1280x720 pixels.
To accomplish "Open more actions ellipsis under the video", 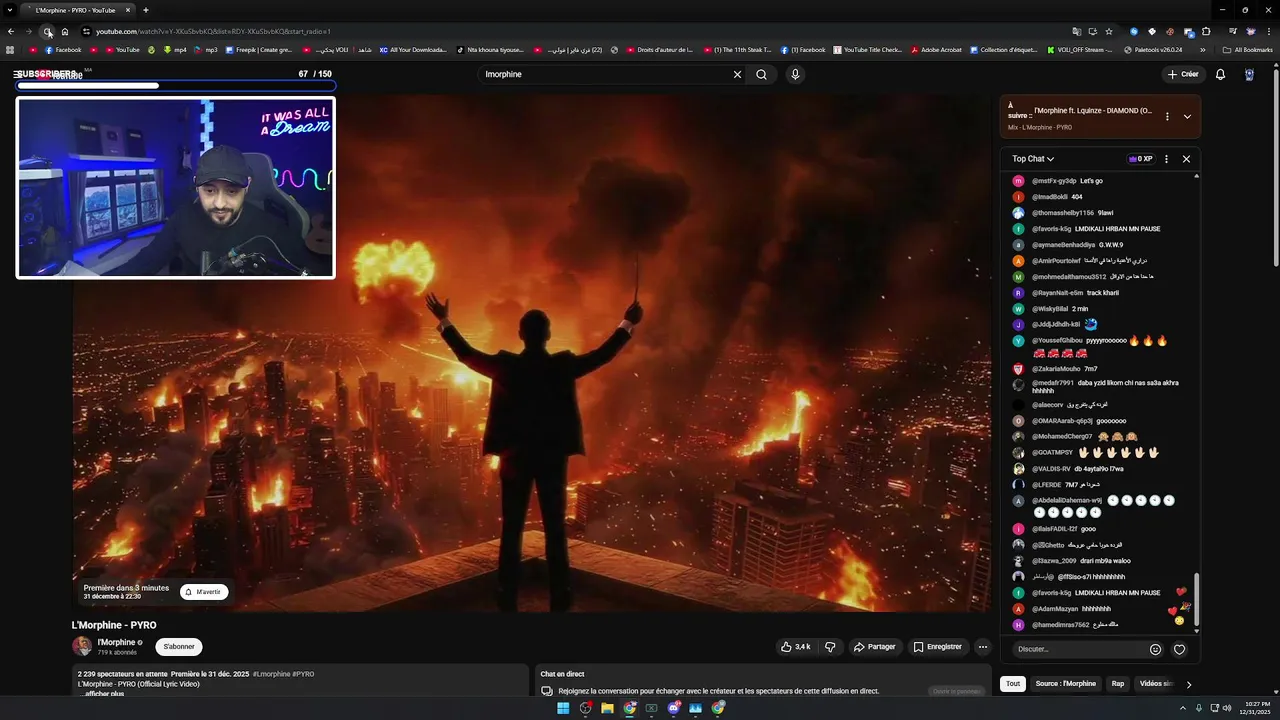I will coord(982,647).
